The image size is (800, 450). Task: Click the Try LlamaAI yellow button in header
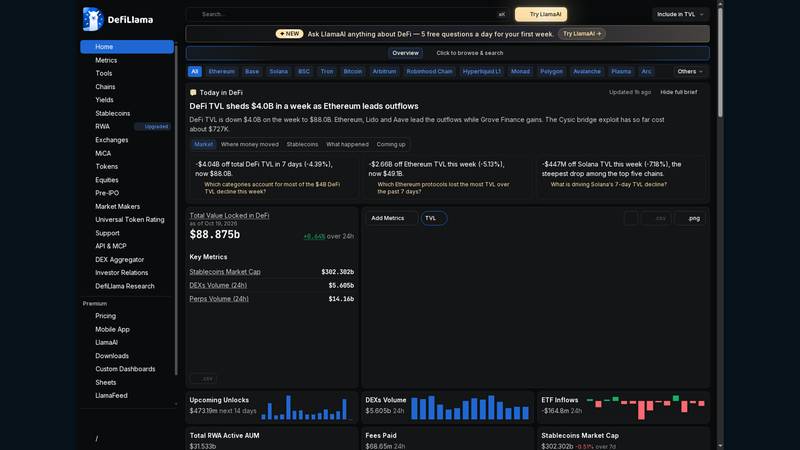tap(541, 14)
